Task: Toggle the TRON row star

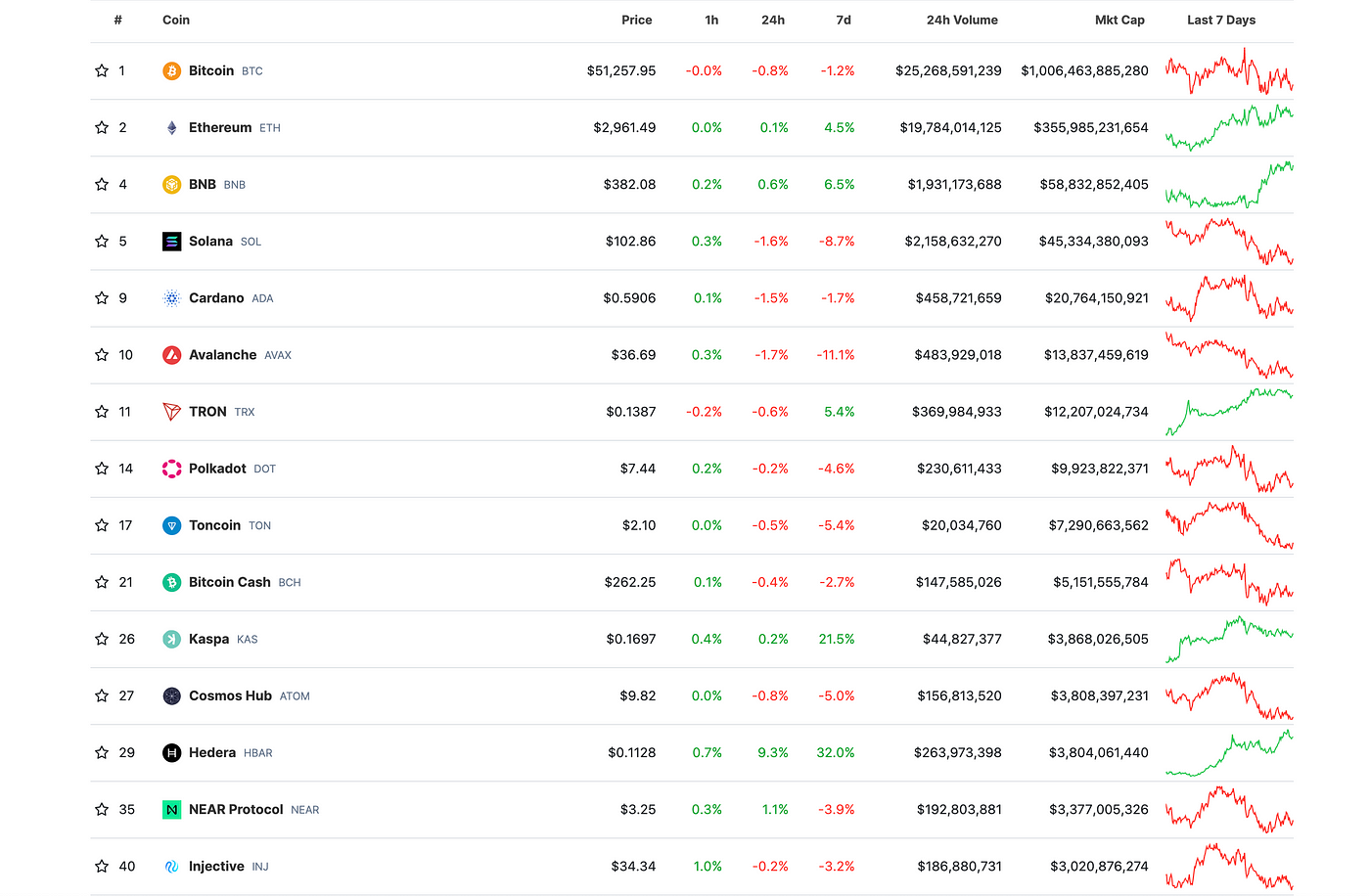Action: point(102,411)
